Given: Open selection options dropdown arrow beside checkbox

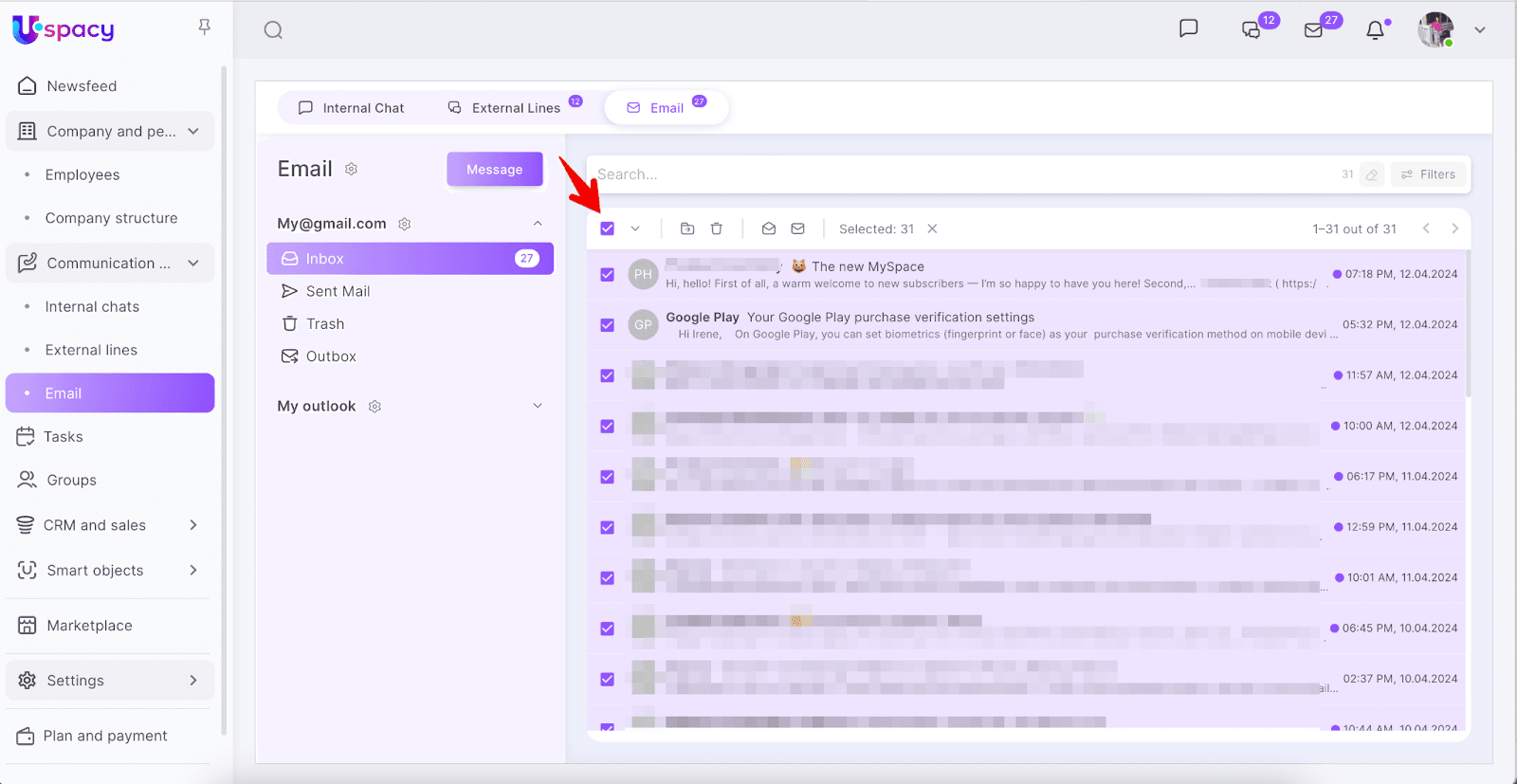Looking at the screenshot, I should pos(635,228).
